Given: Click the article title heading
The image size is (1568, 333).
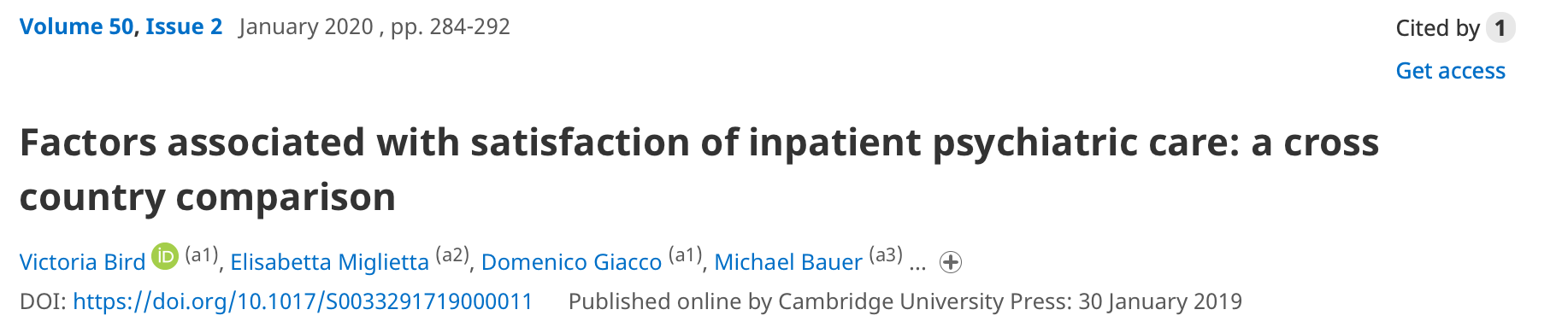Looking at the screenshot, I should (x=699, y=169).
